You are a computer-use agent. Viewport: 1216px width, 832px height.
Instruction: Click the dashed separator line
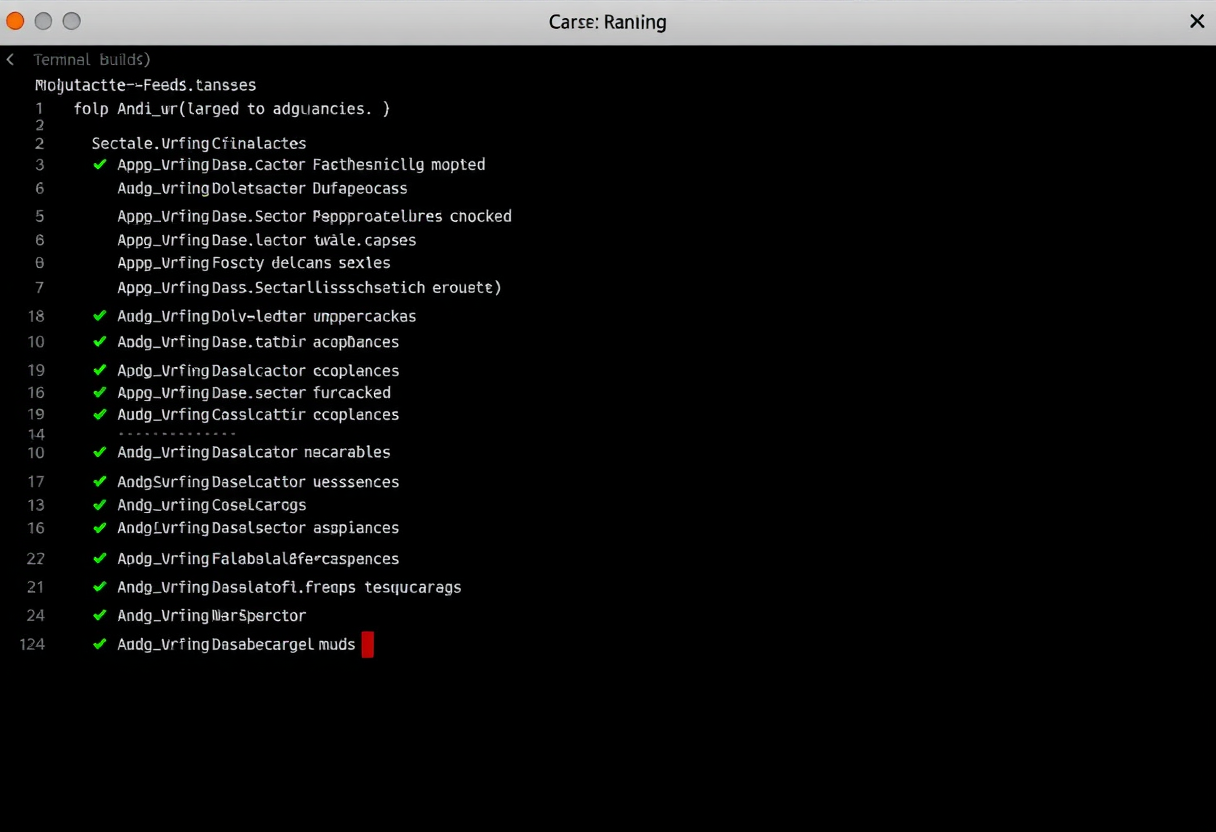pos(176,434)
